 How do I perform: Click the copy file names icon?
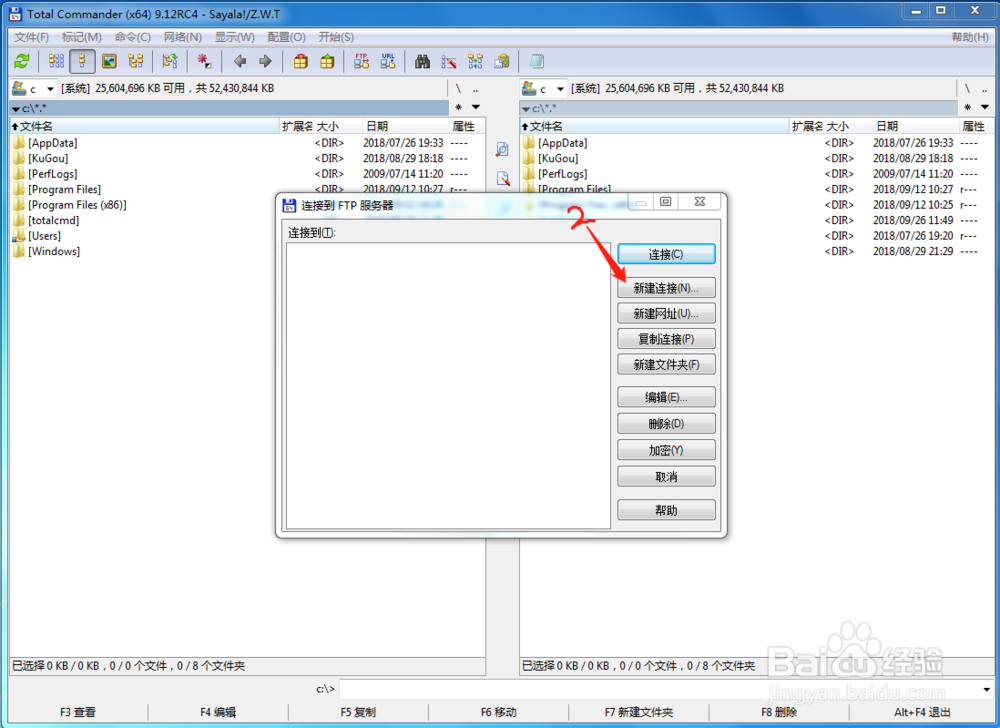[x=502, y=61]
